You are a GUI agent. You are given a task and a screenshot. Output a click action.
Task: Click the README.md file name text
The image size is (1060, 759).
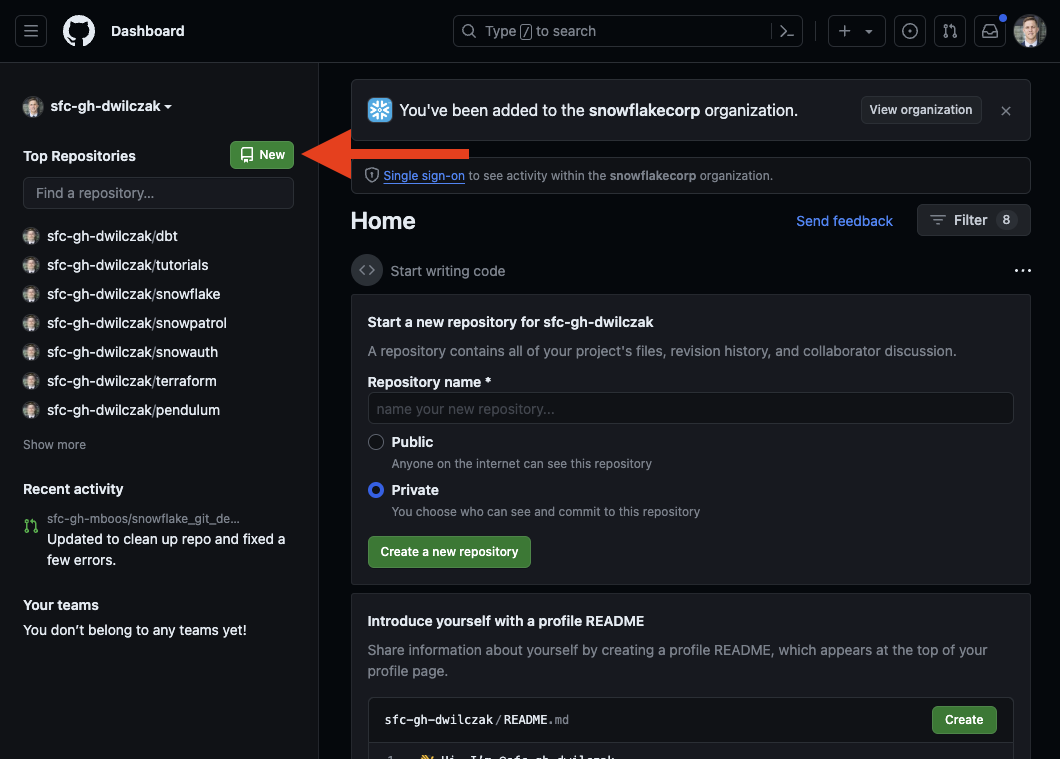click(x=536, y=720)
